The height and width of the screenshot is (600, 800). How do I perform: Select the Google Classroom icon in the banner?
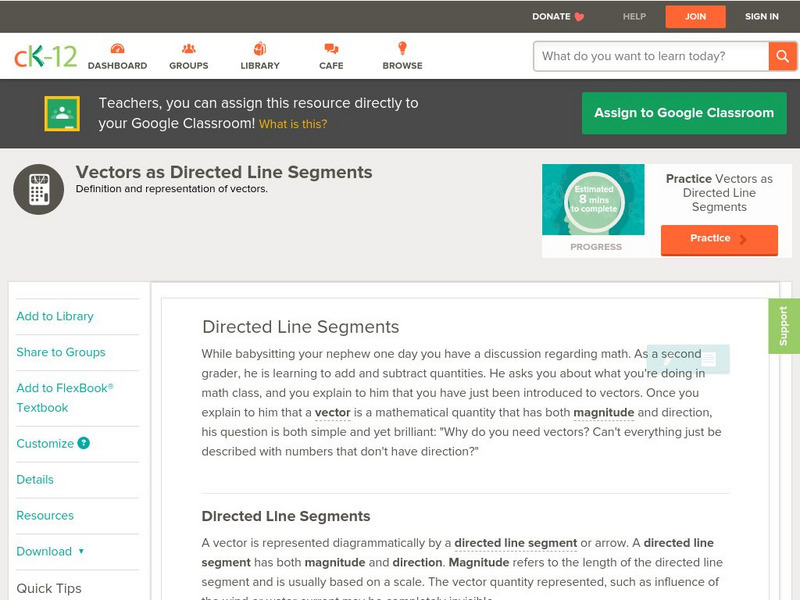(64, 113)
